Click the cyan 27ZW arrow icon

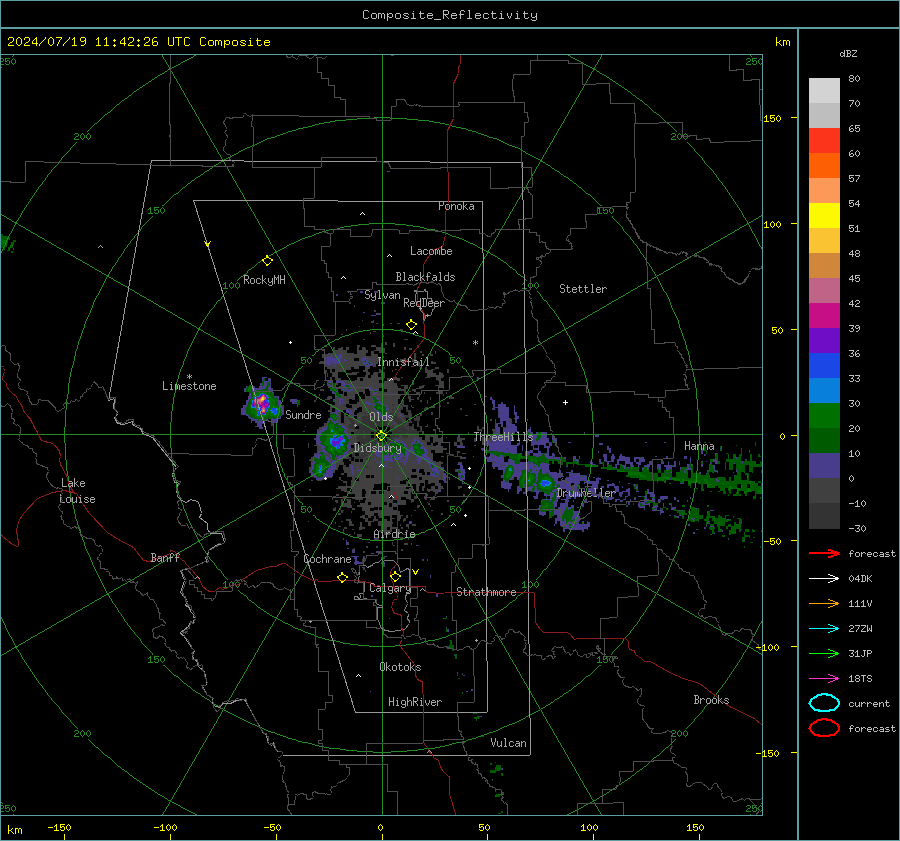point(824,629)
